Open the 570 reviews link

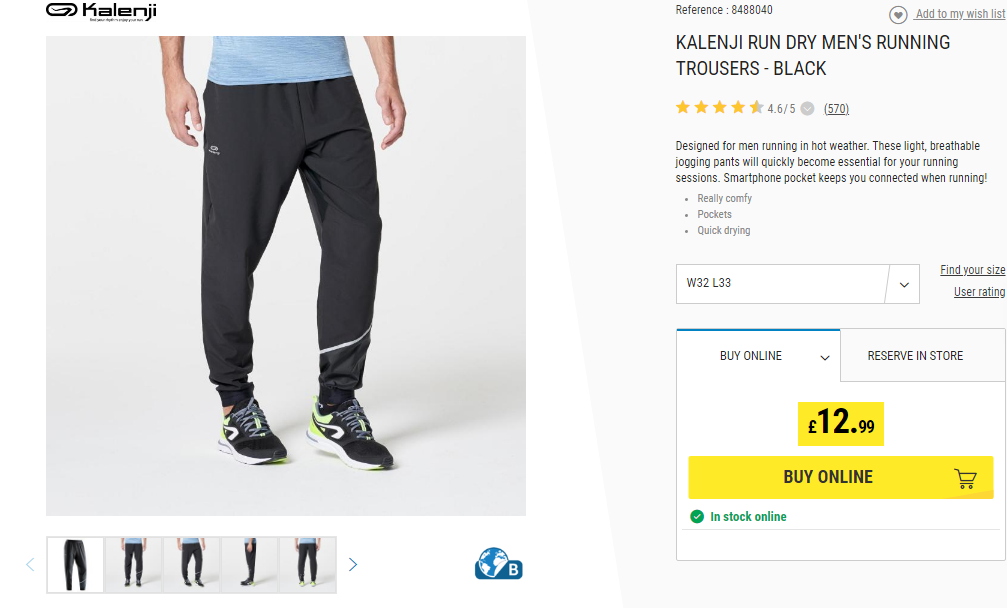[x=836, y=109]
